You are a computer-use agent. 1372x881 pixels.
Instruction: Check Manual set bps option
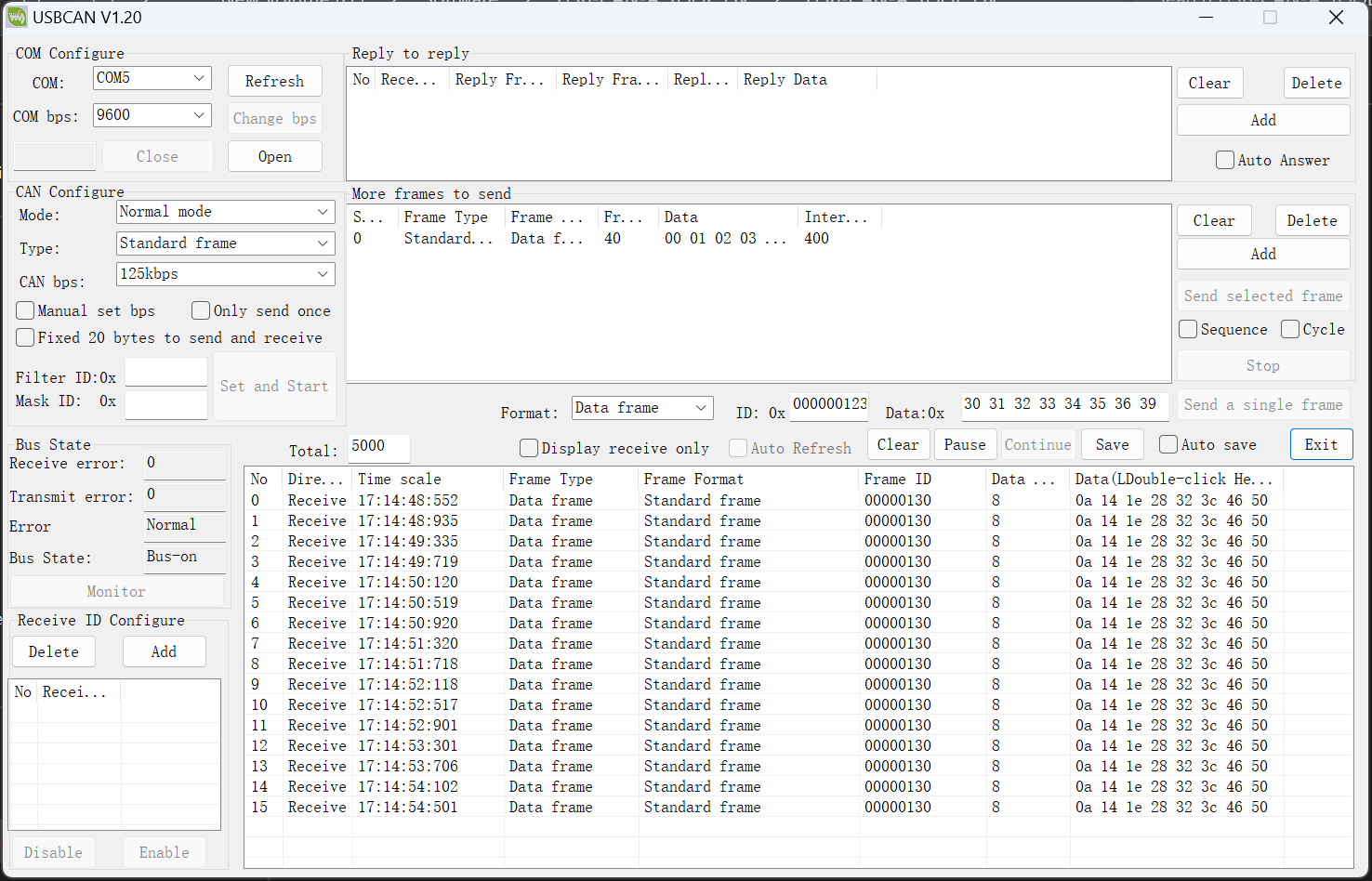(25, 310)
